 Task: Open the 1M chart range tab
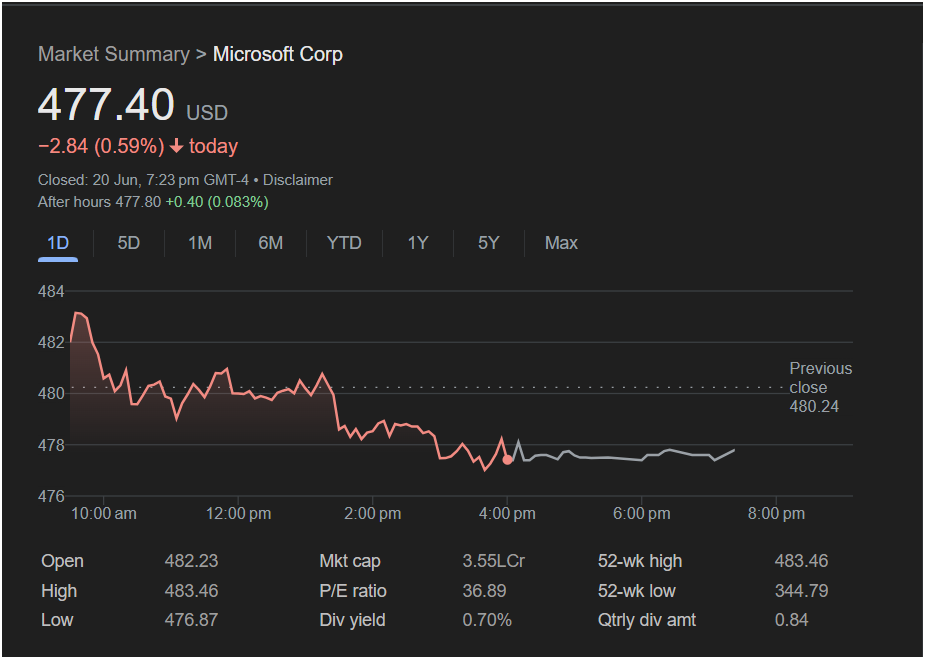[200, 243]
